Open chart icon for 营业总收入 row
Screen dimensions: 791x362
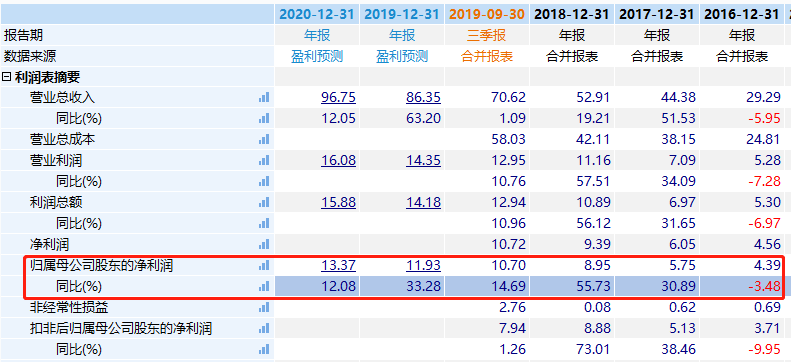264,97
